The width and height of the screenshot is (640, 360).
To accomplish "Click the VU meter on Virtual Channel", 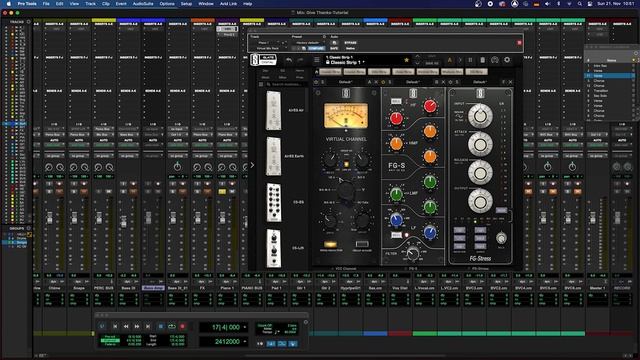I will 346,116.
